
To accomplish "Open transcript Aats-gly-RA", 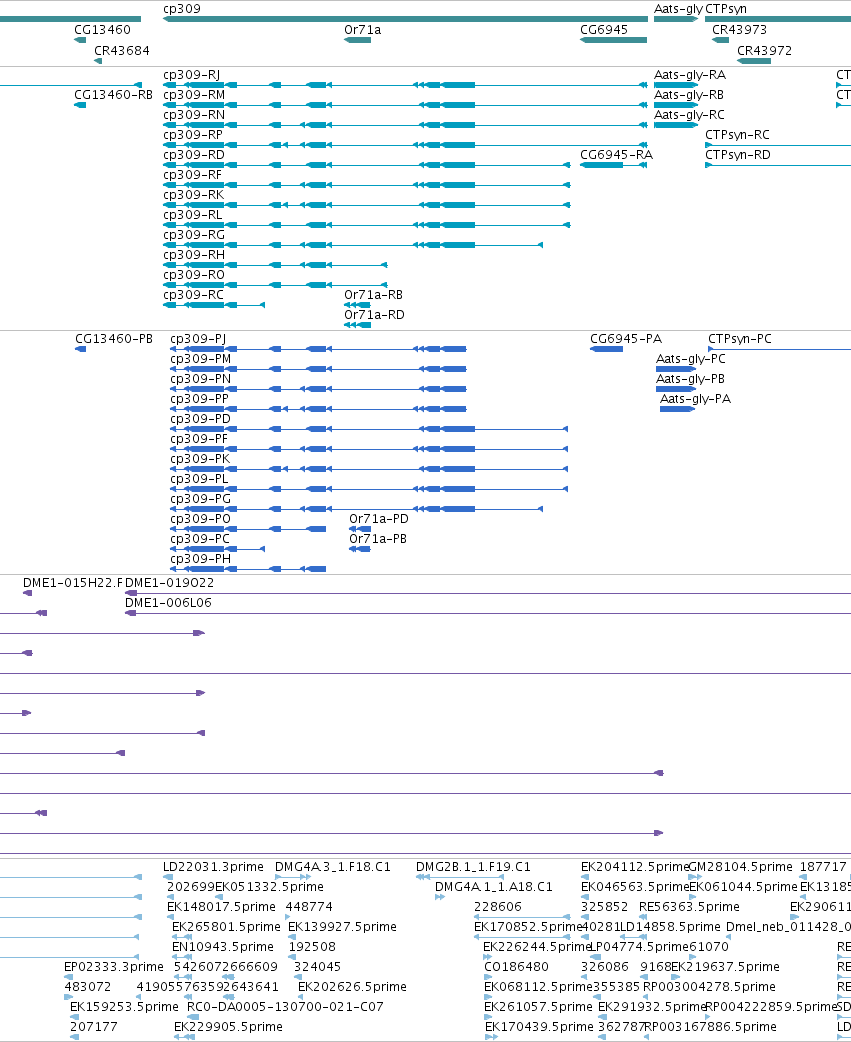I will [x=690, y=74].
